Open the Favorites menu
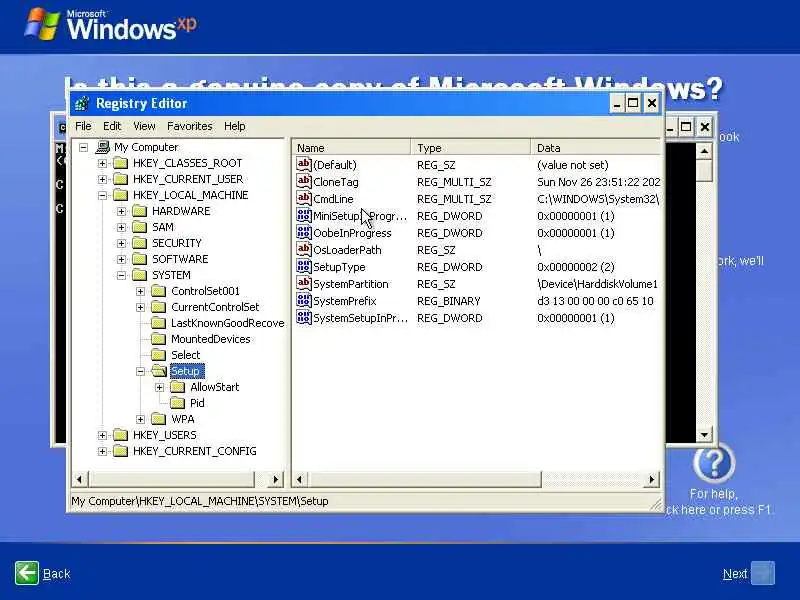This screenshot has width=800, height=600. (x=190, y=126)
